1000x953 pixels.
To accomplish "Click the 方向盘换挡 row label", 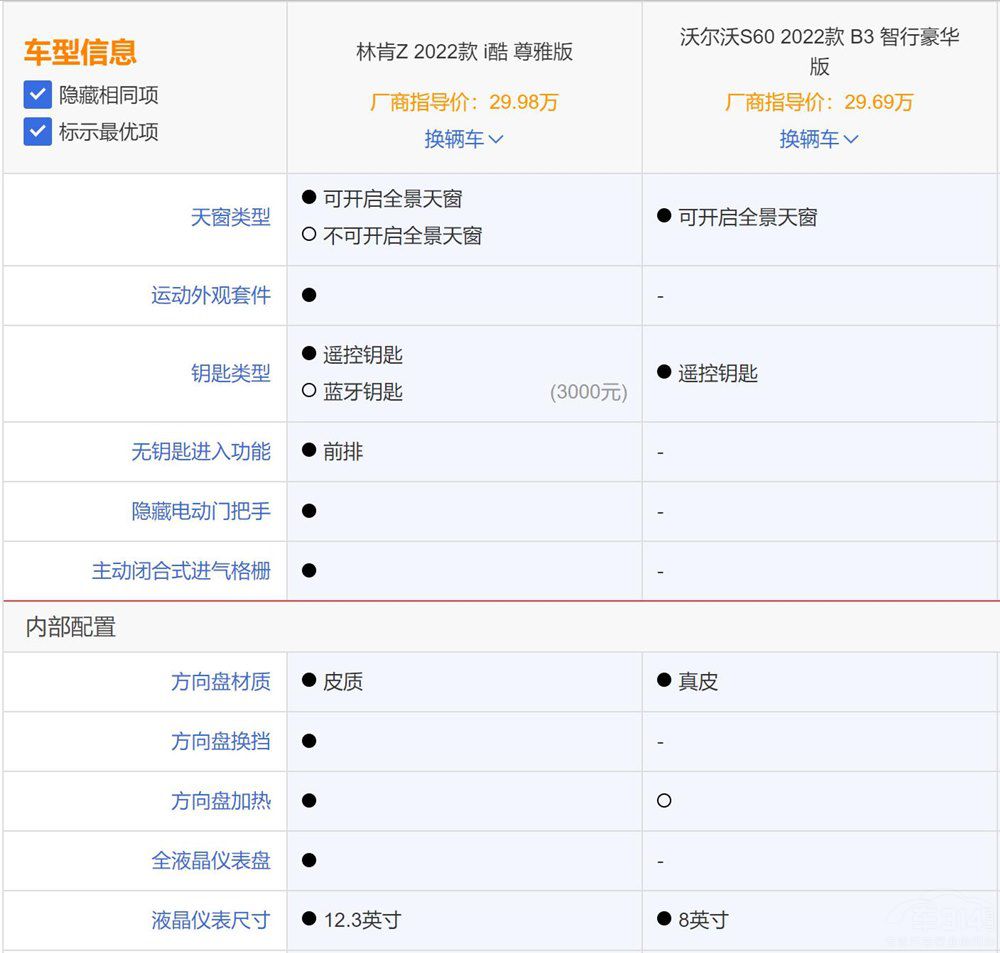I will [x=220, y=741].
